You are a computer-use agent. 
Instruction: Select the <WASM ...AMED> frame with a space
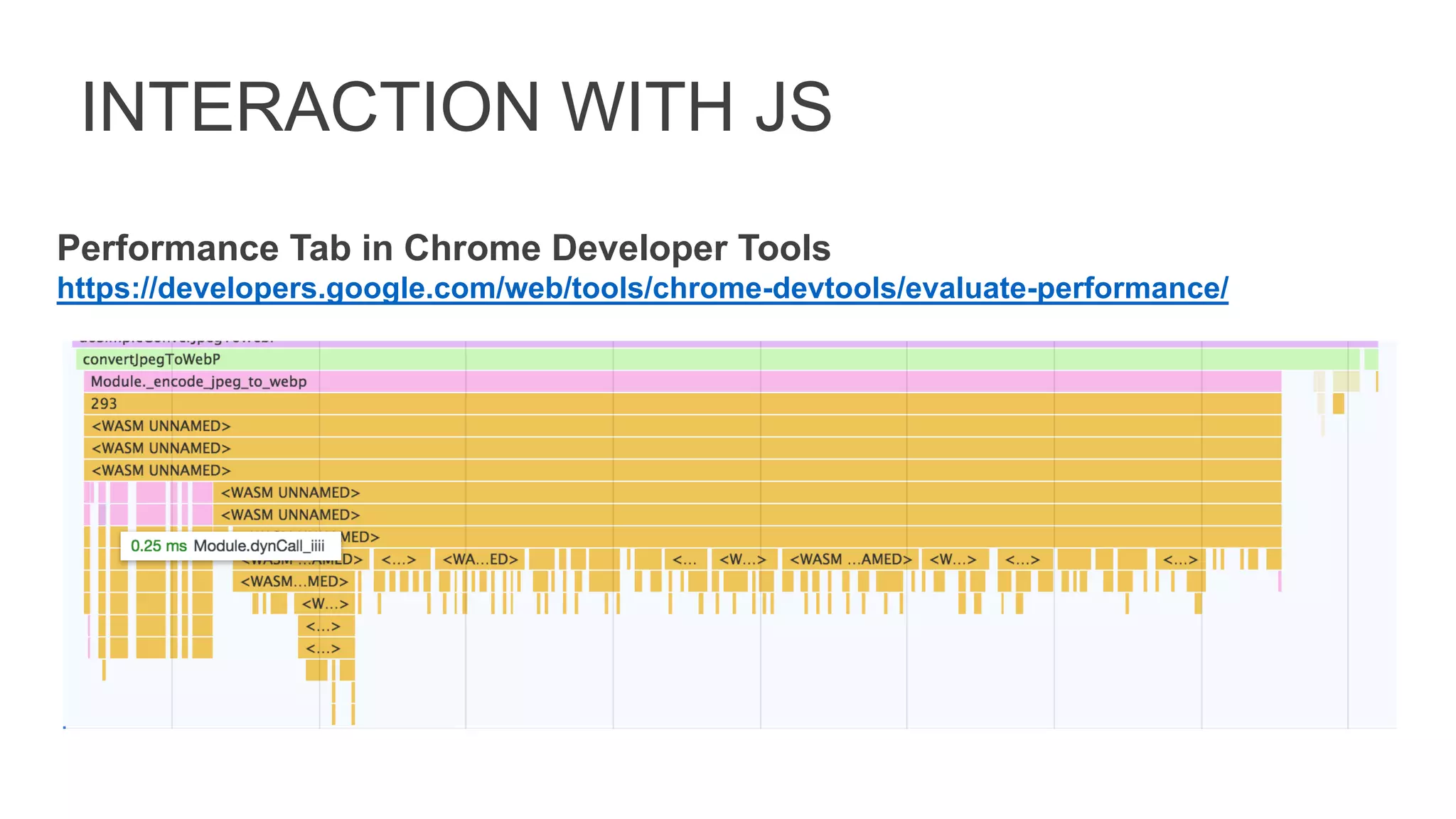[850, 560]
